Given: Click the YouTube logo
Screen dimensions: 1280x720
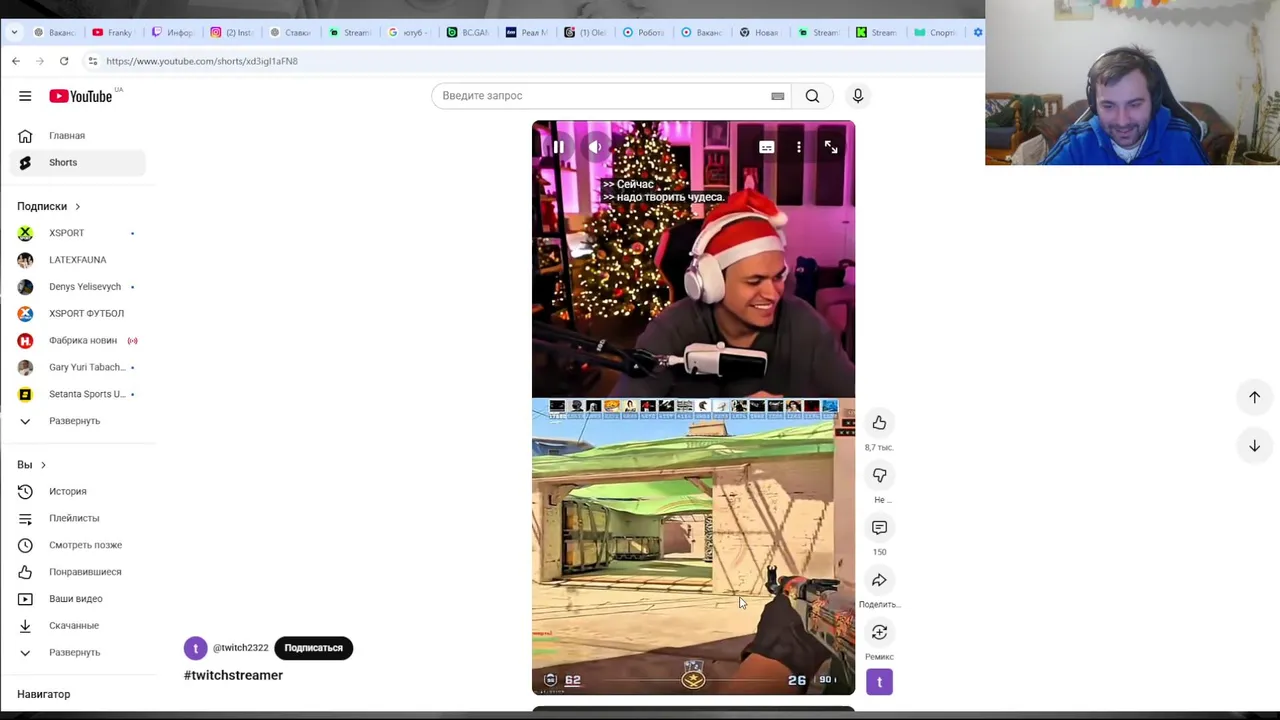Looking at the screenshot, I should (81, 96).
